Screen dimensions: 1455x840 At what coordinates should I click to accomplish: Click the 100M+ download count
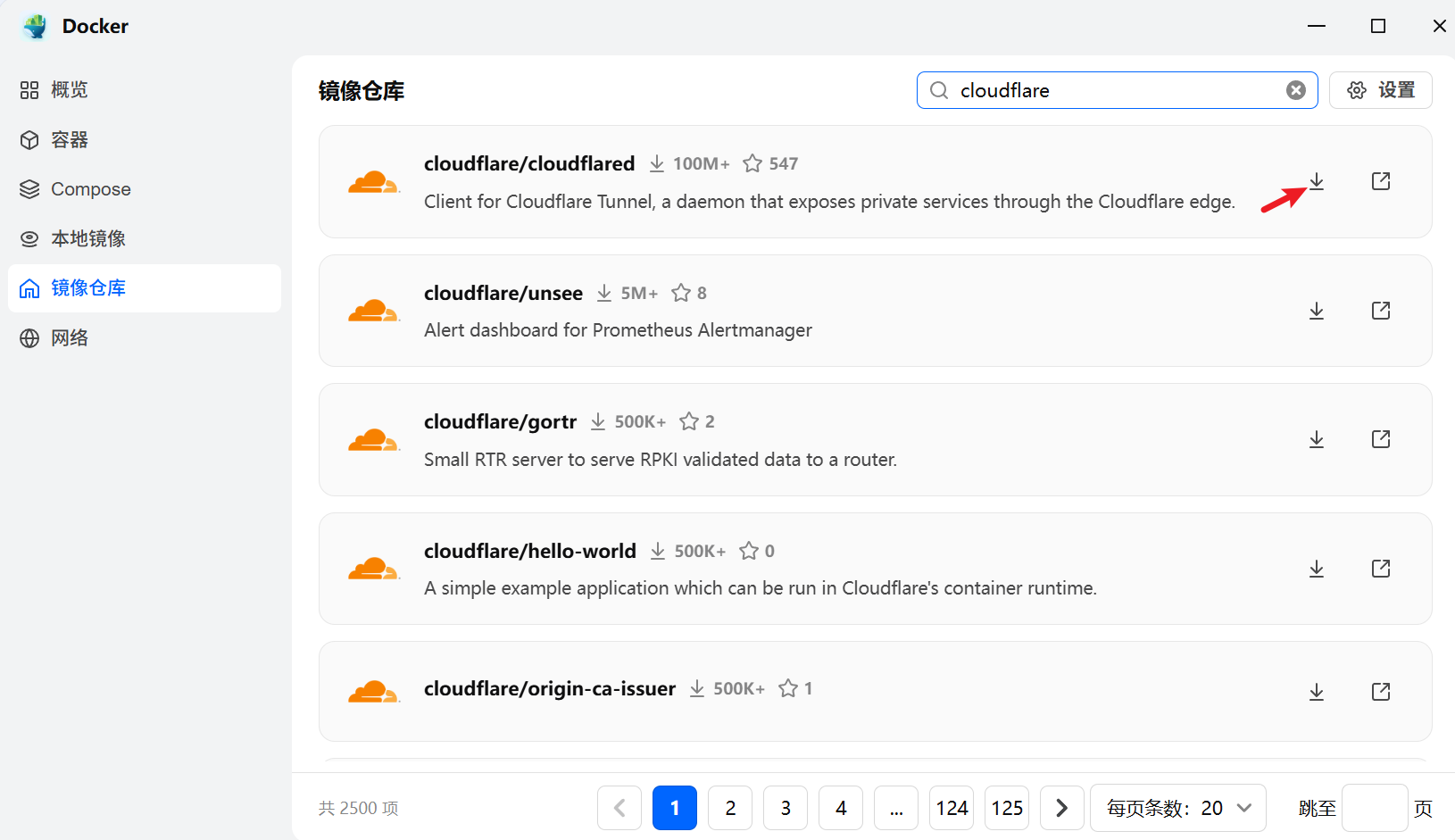pos(701,163)
